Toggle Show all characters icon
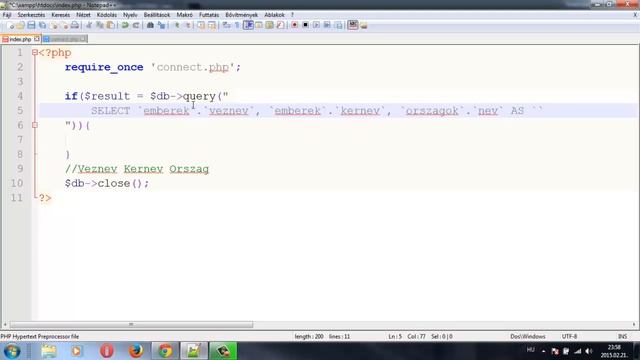Viewport: 640px width, 360px height. [237, 25]
